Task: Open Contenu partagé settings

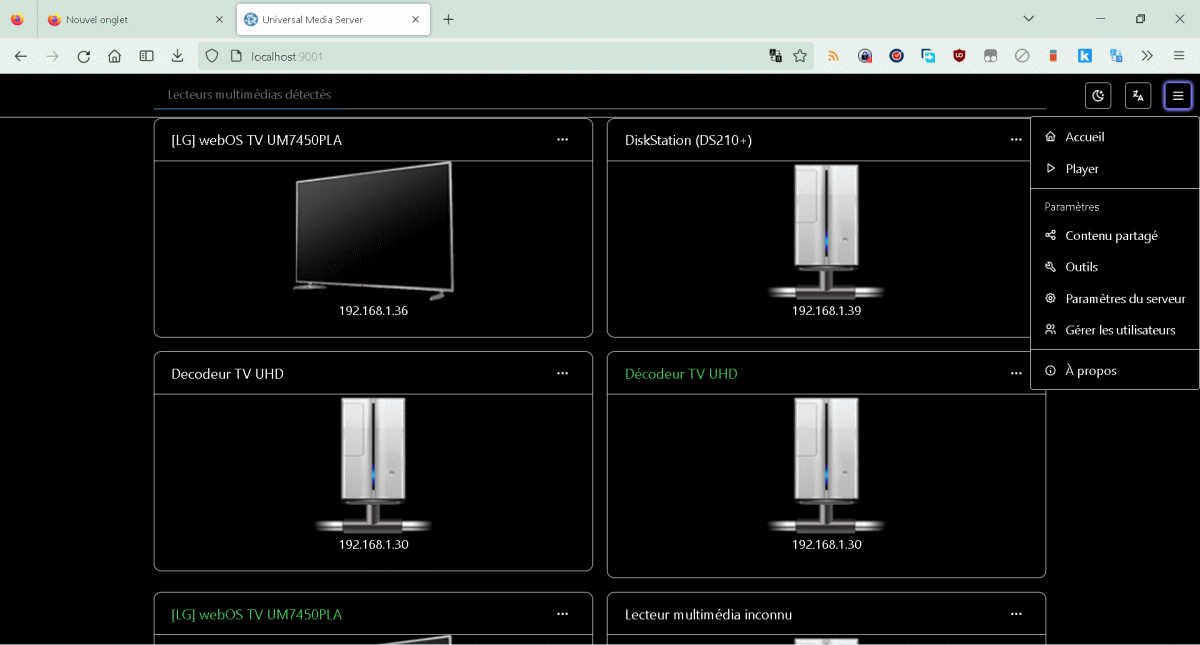Action: tap(1115, 236)
